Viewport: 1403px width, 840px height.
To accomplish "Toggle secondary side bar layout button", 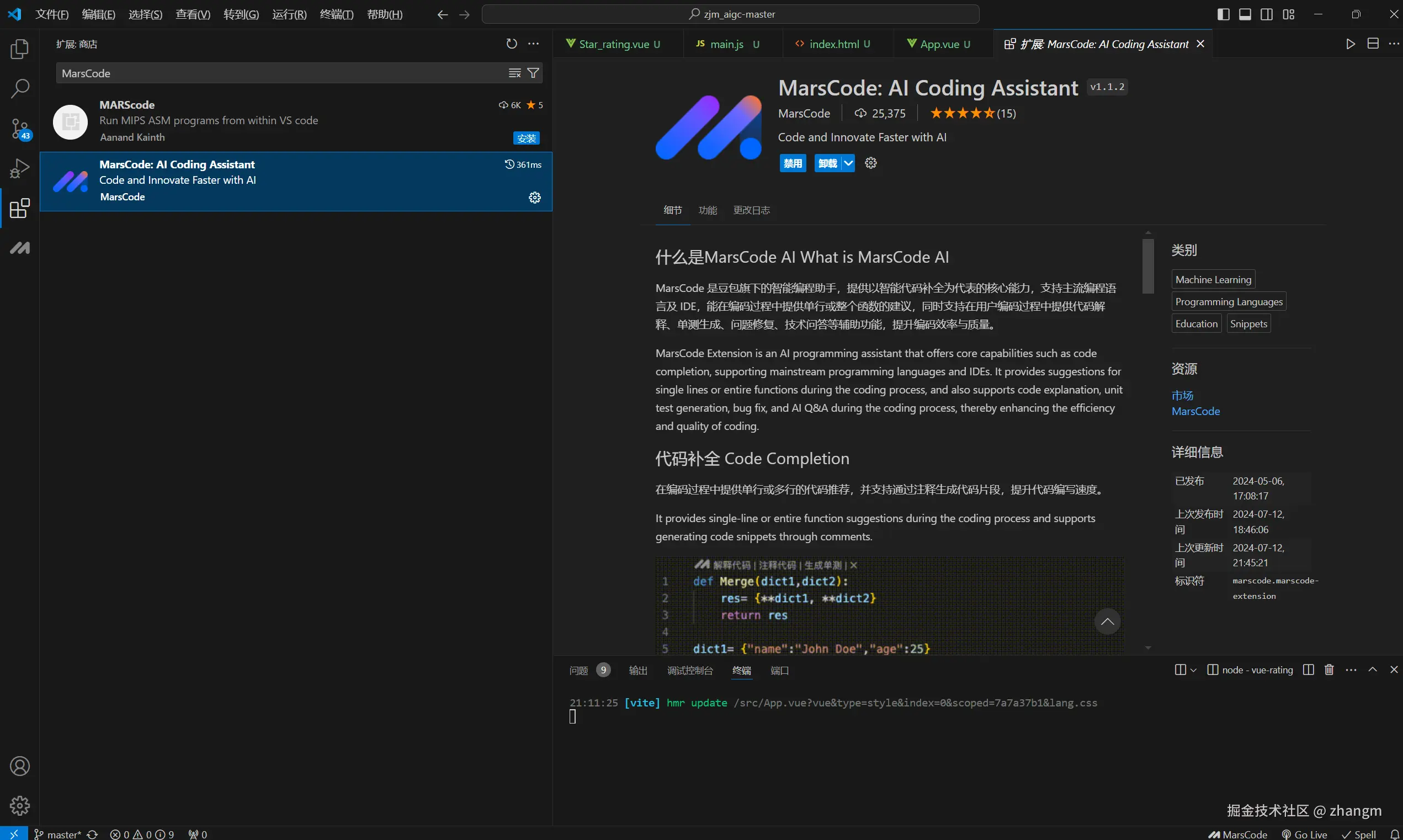I will [x=1267, y=14].
